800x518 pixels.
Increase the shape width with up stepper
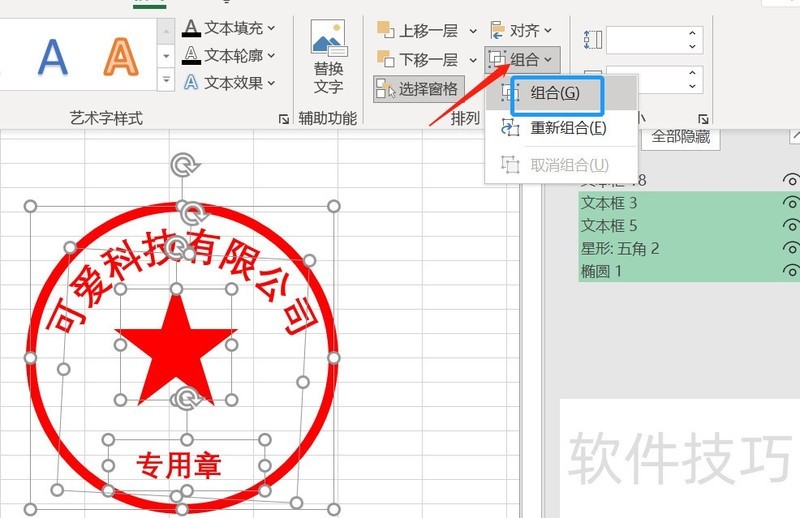692,73
